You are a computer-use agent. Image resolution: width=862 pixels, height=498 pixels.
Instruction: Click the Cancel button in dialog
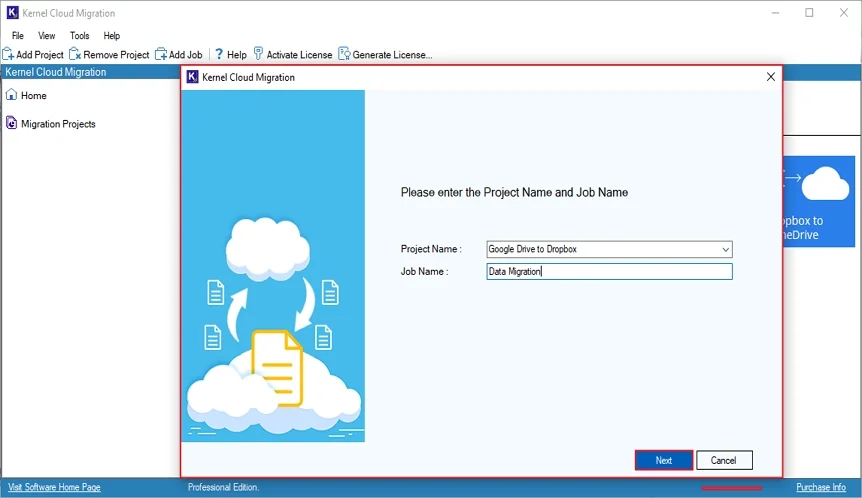pyautogui.click(x=724, y=461)
